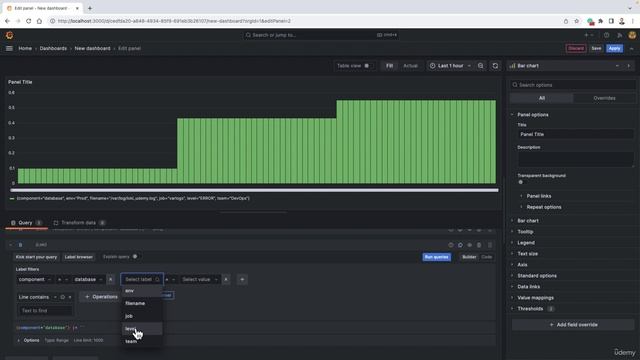
Task: Open the user avatar menu
Action: [x=632, y=35]
